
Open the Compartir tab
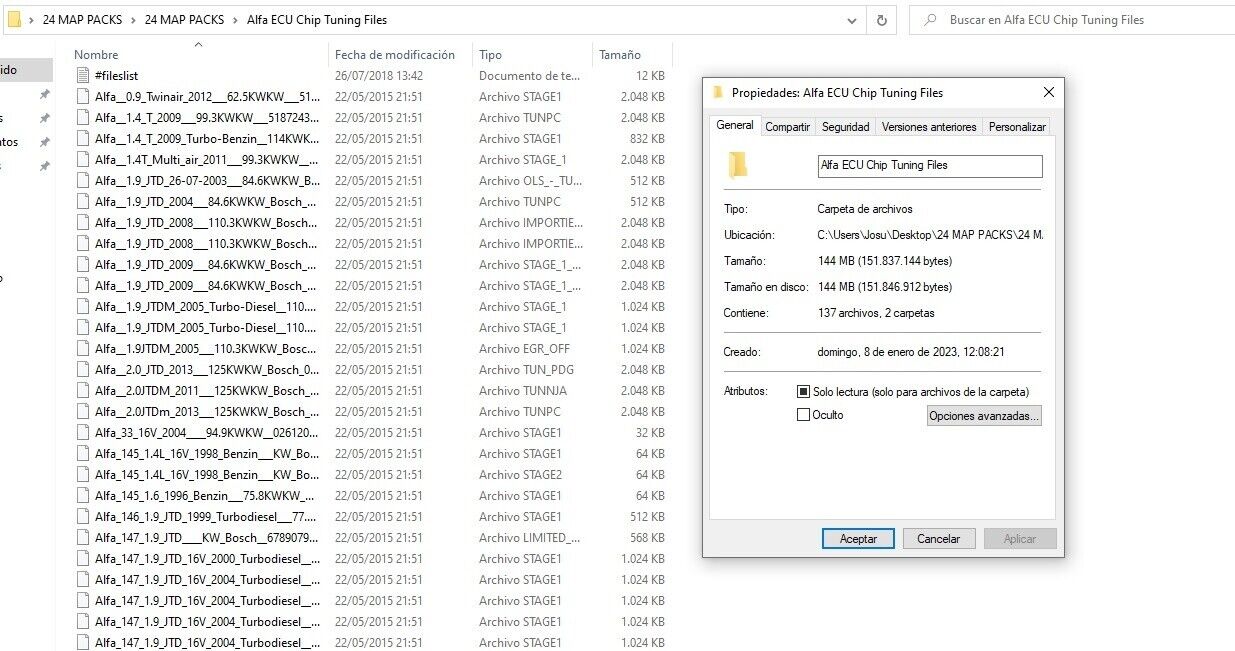[788, 127]
